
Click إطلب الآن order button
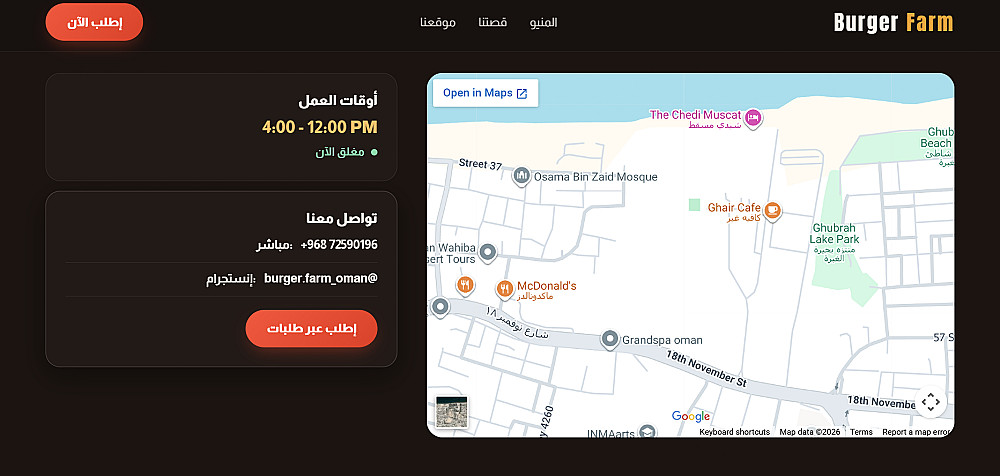pyautogui.click(x=94, y=22)
